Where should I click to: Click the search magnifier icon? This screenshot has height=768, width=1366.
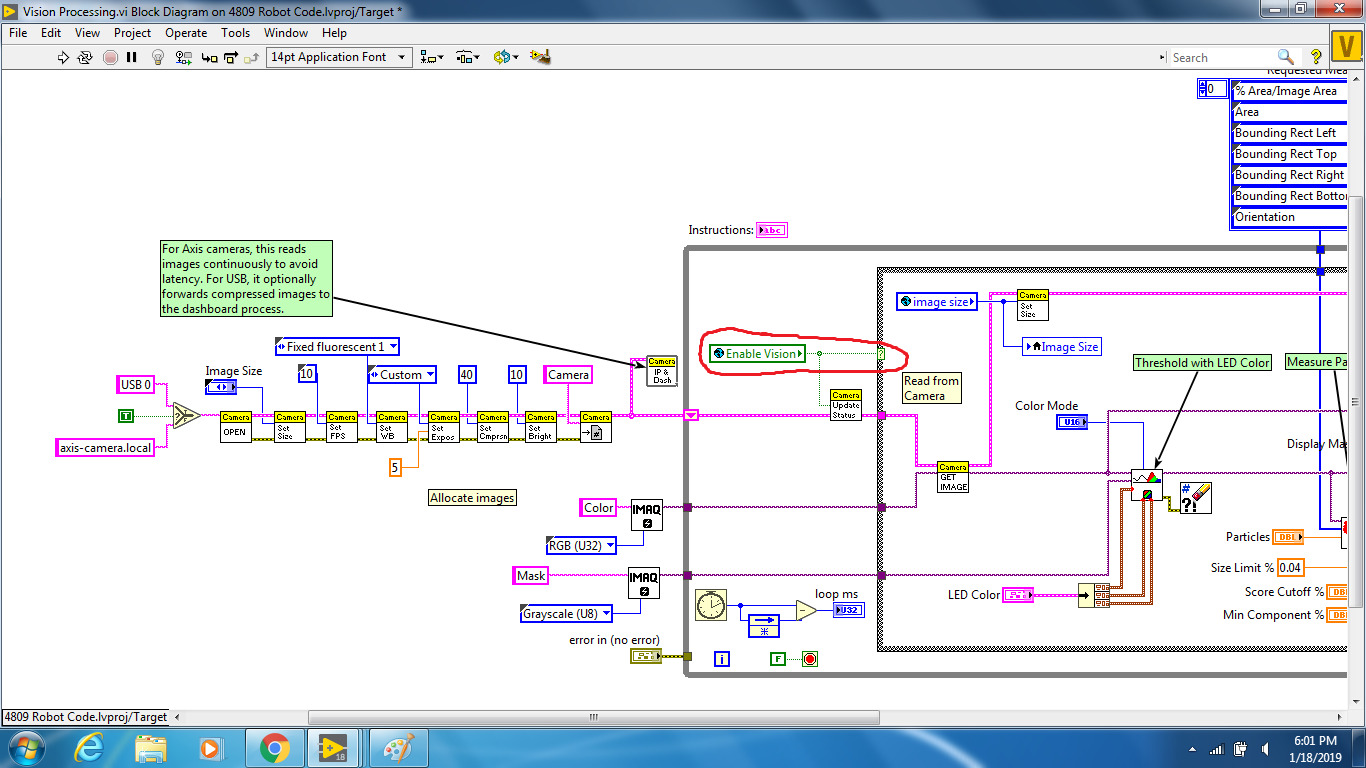pos(1286,57)
